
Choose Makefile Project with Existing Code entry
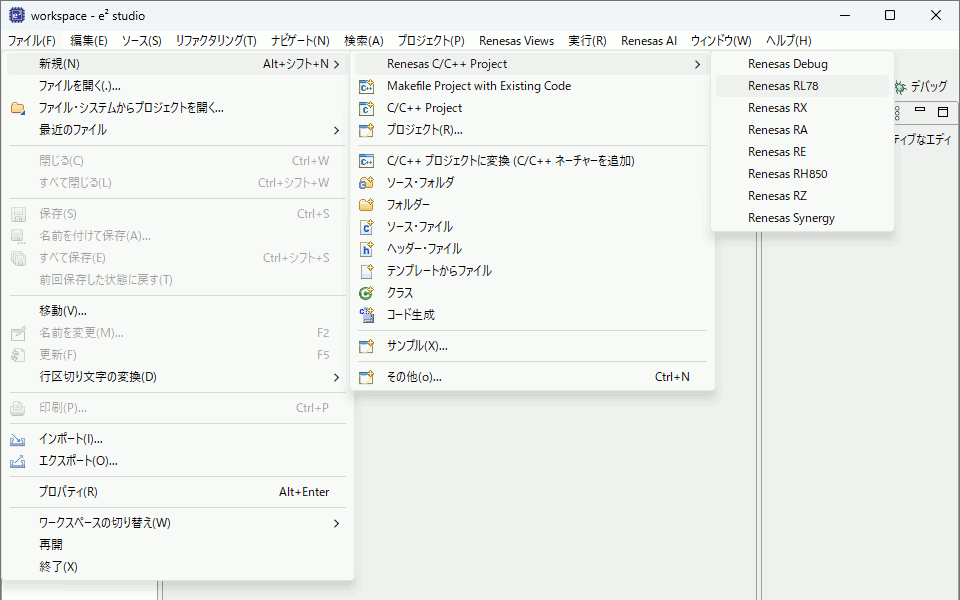click(532, 86)
